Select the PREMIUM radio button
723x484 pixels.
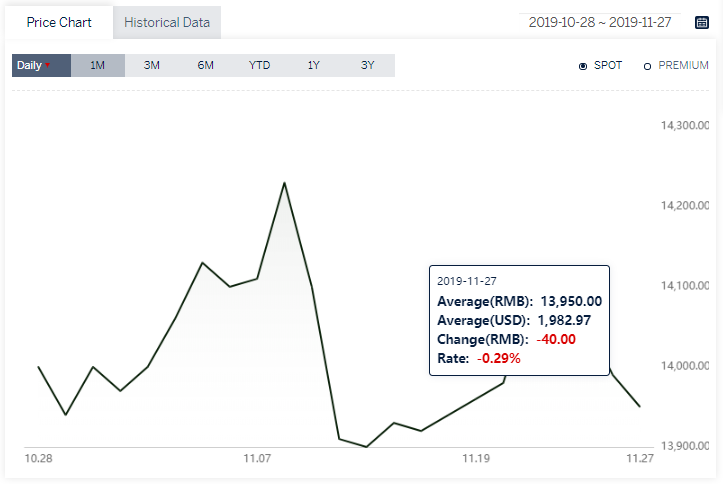pyautogui.click(x=647, y=66)
